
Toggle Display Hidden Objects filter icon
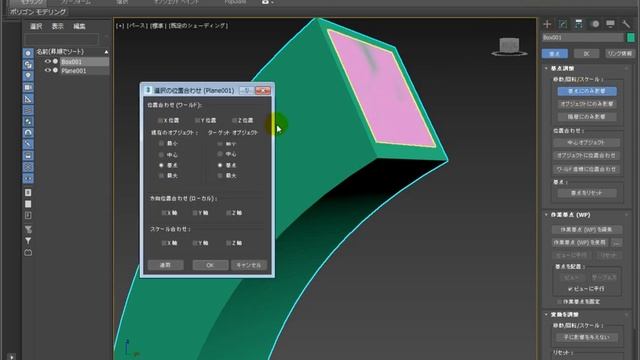click(x=28, y=178)
